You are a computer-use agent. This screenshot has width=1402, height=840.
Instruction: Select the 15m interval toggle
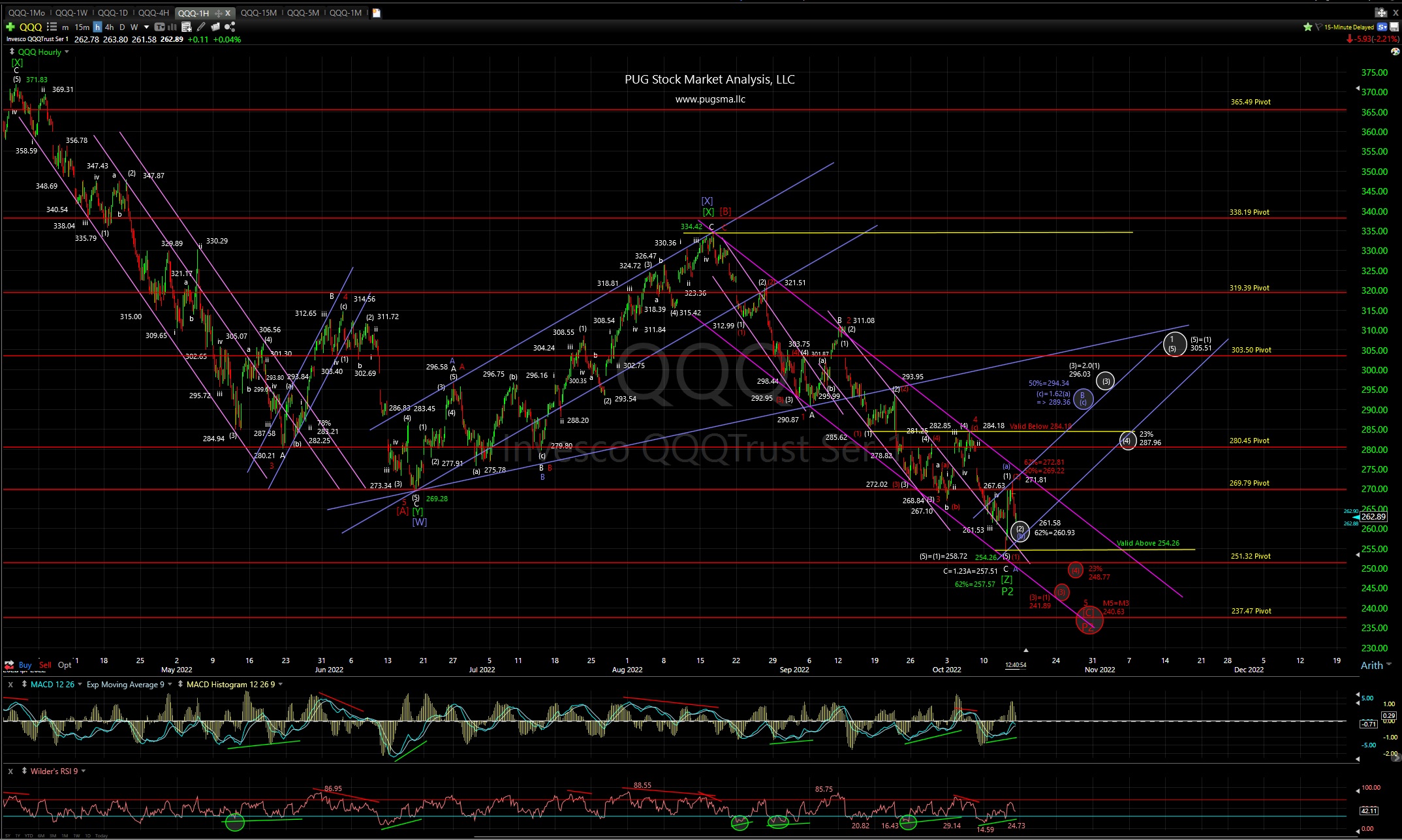click(82, 27)
